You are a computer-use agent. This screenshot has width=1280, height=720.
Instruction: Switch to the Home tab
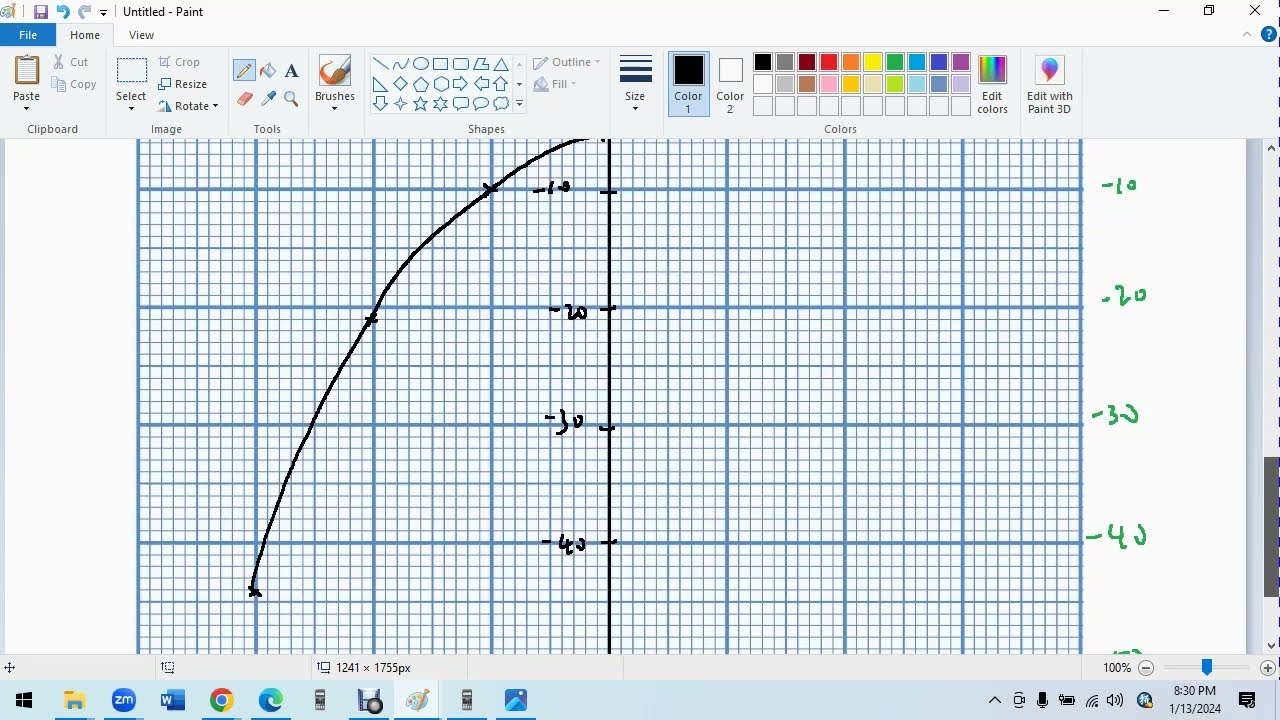pos(85,35)
